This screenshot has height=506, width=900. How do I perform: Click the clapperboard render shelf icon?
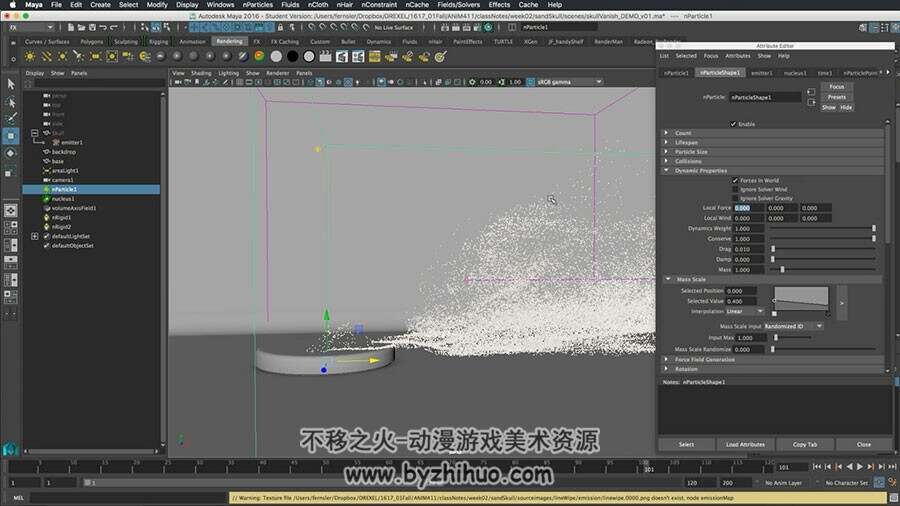[325, 56]
